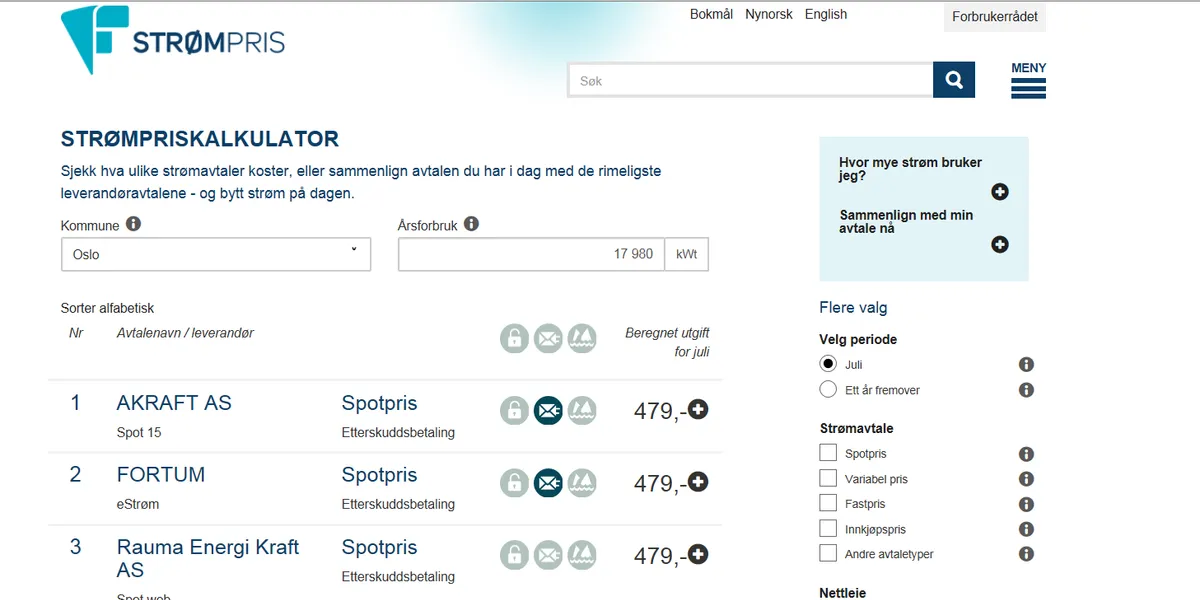This screenshot has width=1200, height=600.
Task: Check the Spotpris checkbox
Action: coord(828,453)
